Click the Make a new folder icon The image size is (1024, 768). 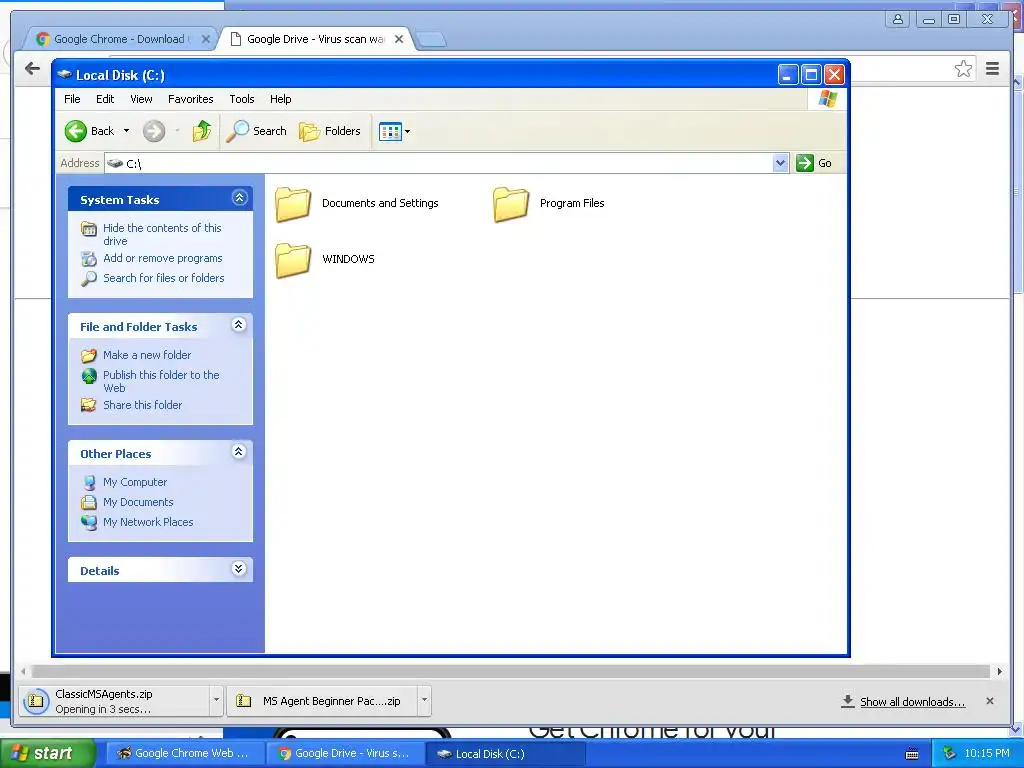[x=89, y=356]
